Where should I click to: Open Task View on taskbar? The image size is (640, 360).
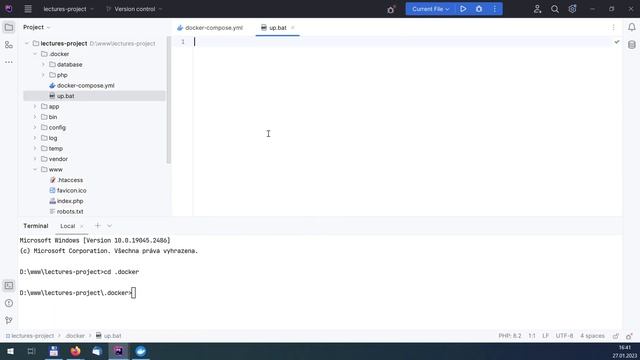tap(31, 351)
